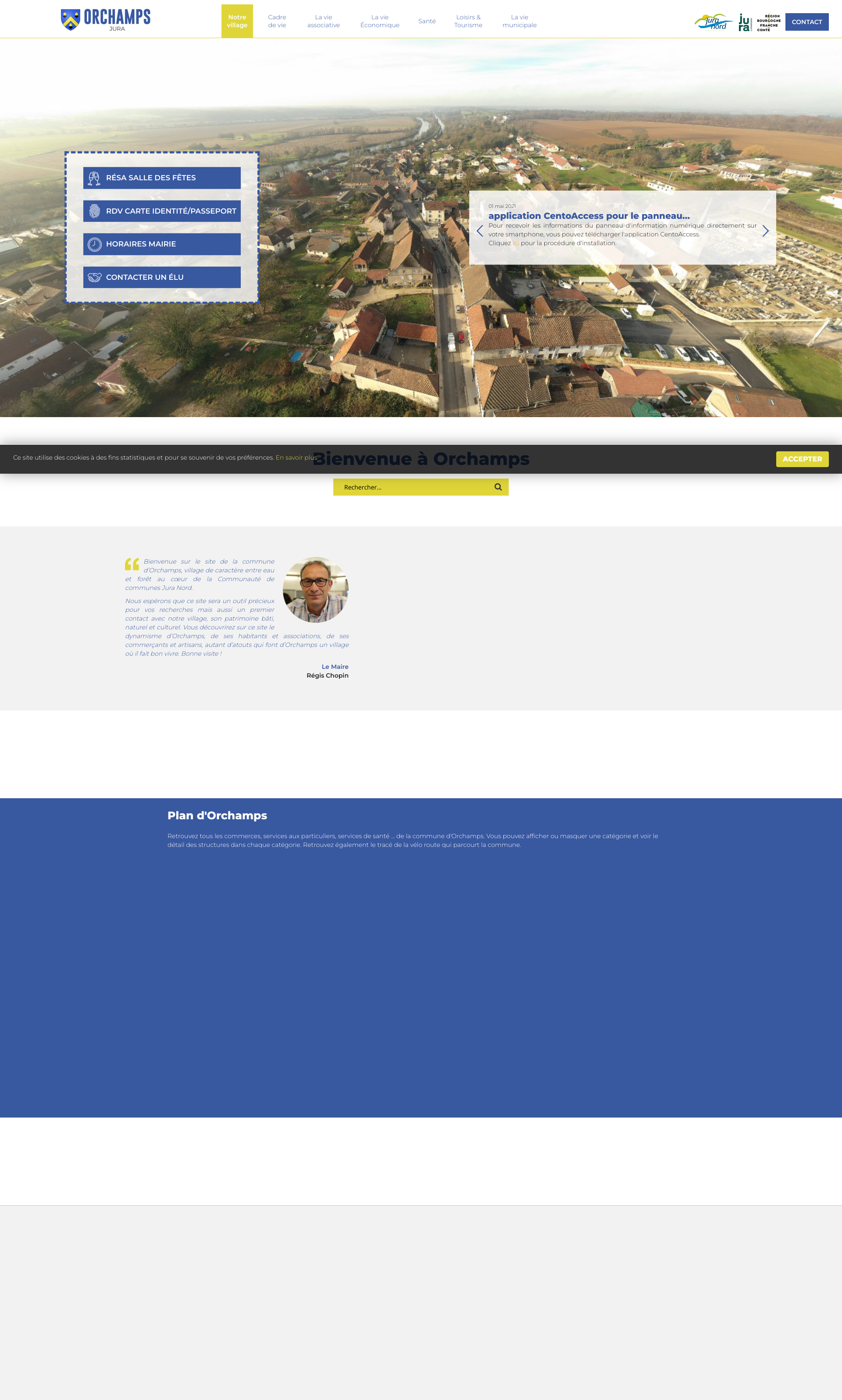Open the Région Bourgogne Franche Comté logo

(x=769, y=23)
